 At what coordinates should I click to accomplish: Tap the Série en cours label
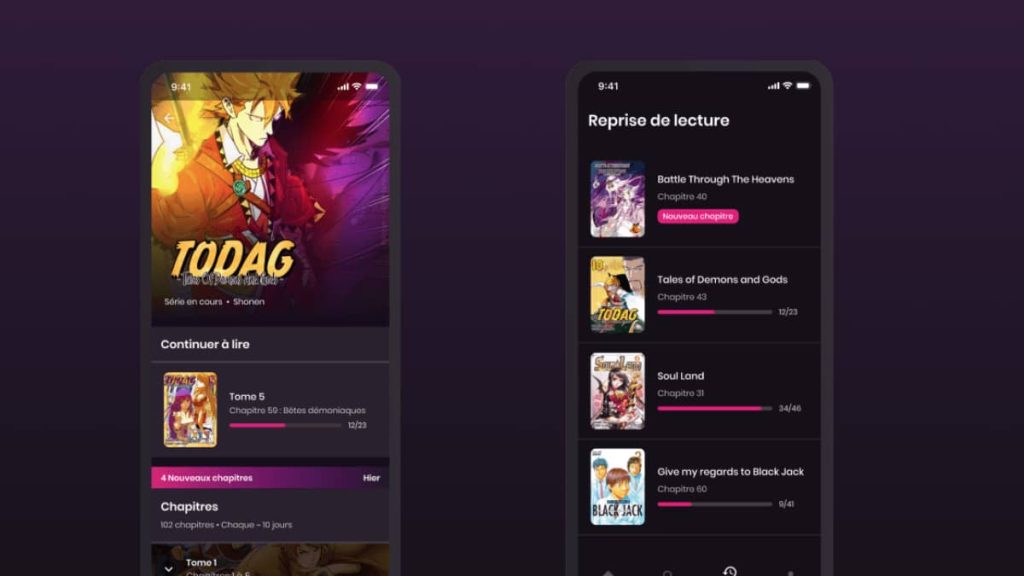click(x=193, y=302)
